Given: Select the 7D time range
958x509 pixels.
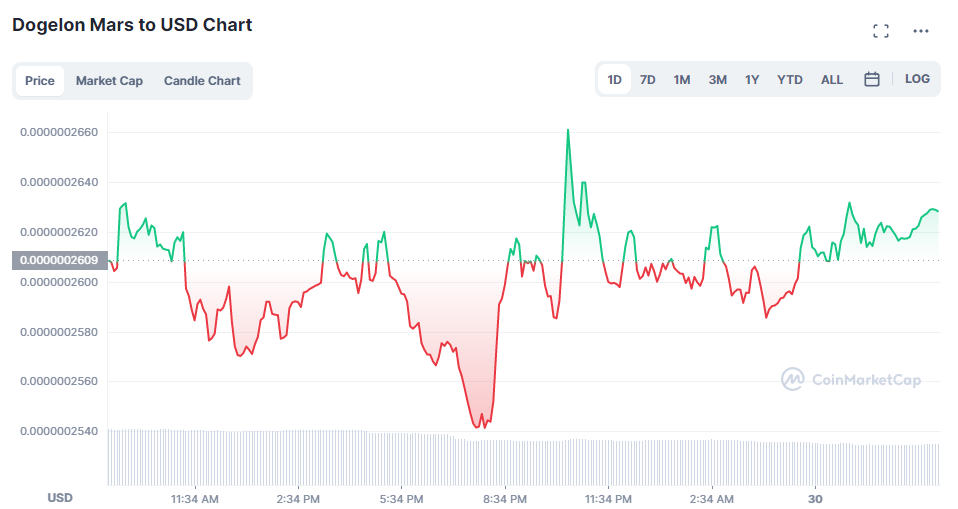Looking at the screenshot, I should (648, 79).
